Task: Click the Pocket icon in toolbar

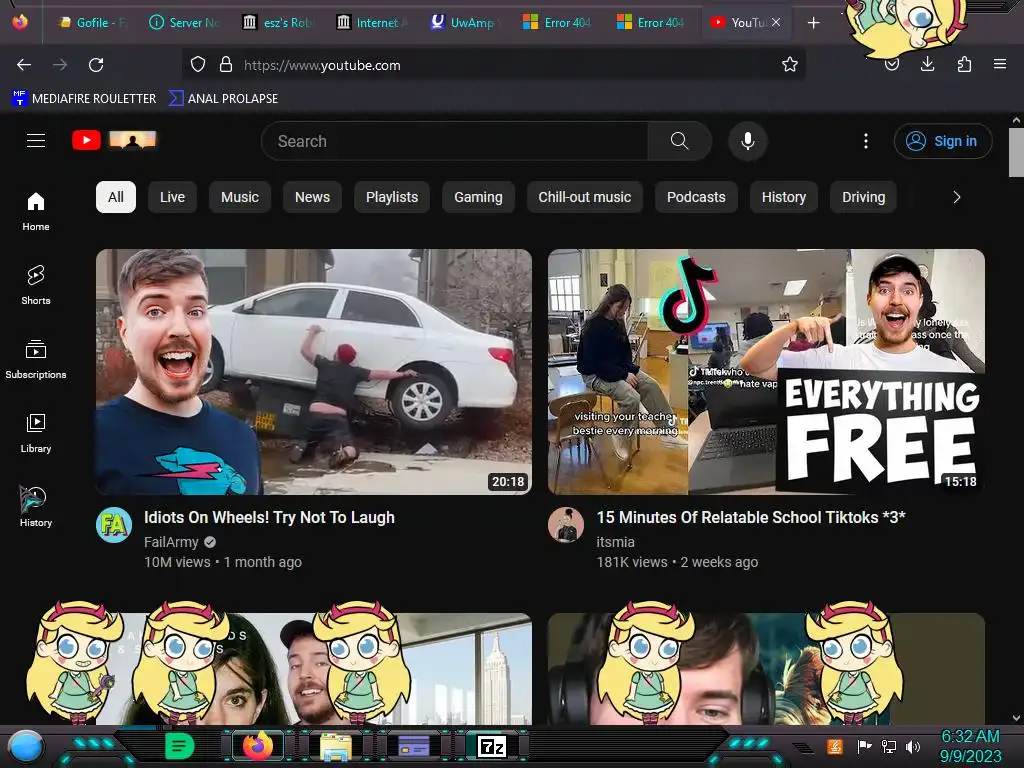Action: coord(891,64)
